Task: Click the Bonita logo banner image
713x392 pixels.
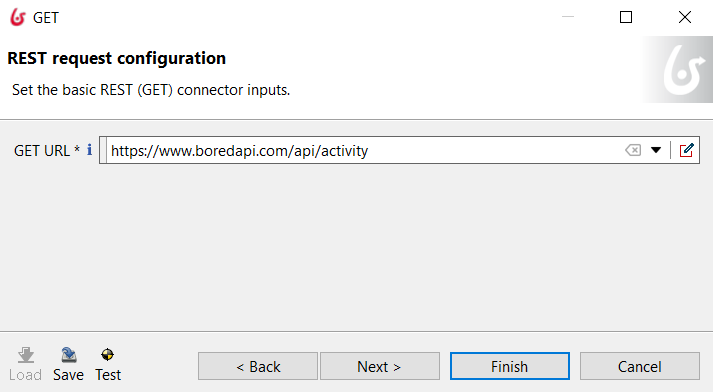Action: coord(678,70)
